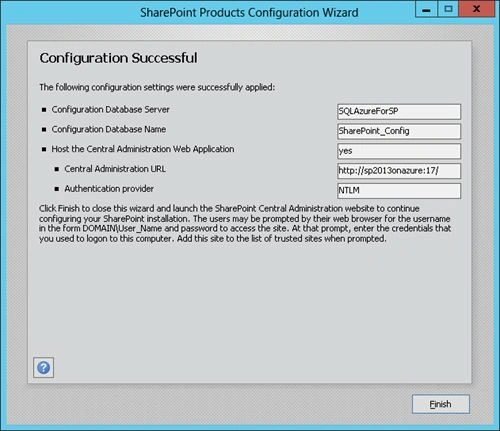Click the Configuration Successful heading
This screenshot has width=500, height=431.
pos(118,58)
